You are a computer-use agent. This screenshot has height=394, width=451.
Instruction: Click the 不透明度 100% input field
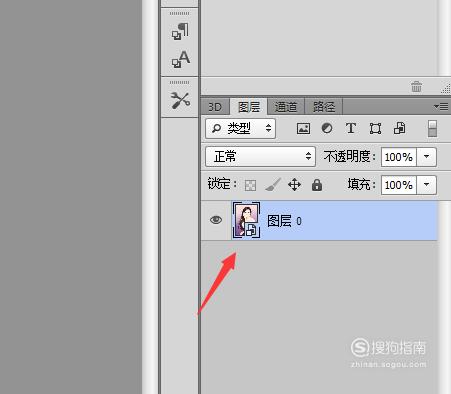[x=399, y=157]
